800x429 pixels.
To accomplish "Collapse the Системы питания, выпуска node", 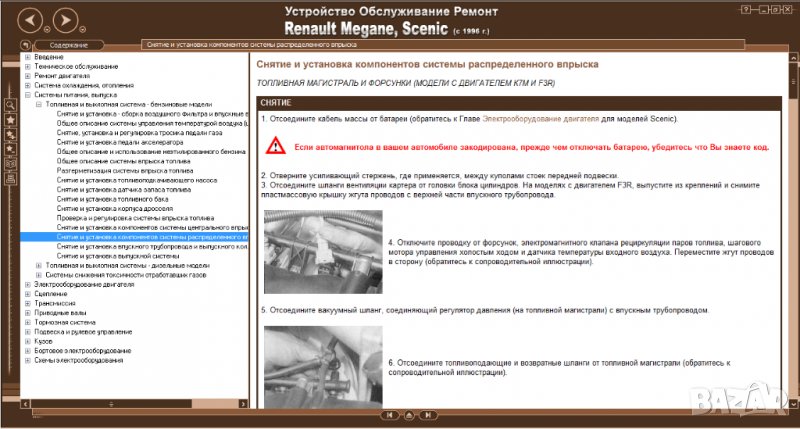I will (x=27, y=95).
